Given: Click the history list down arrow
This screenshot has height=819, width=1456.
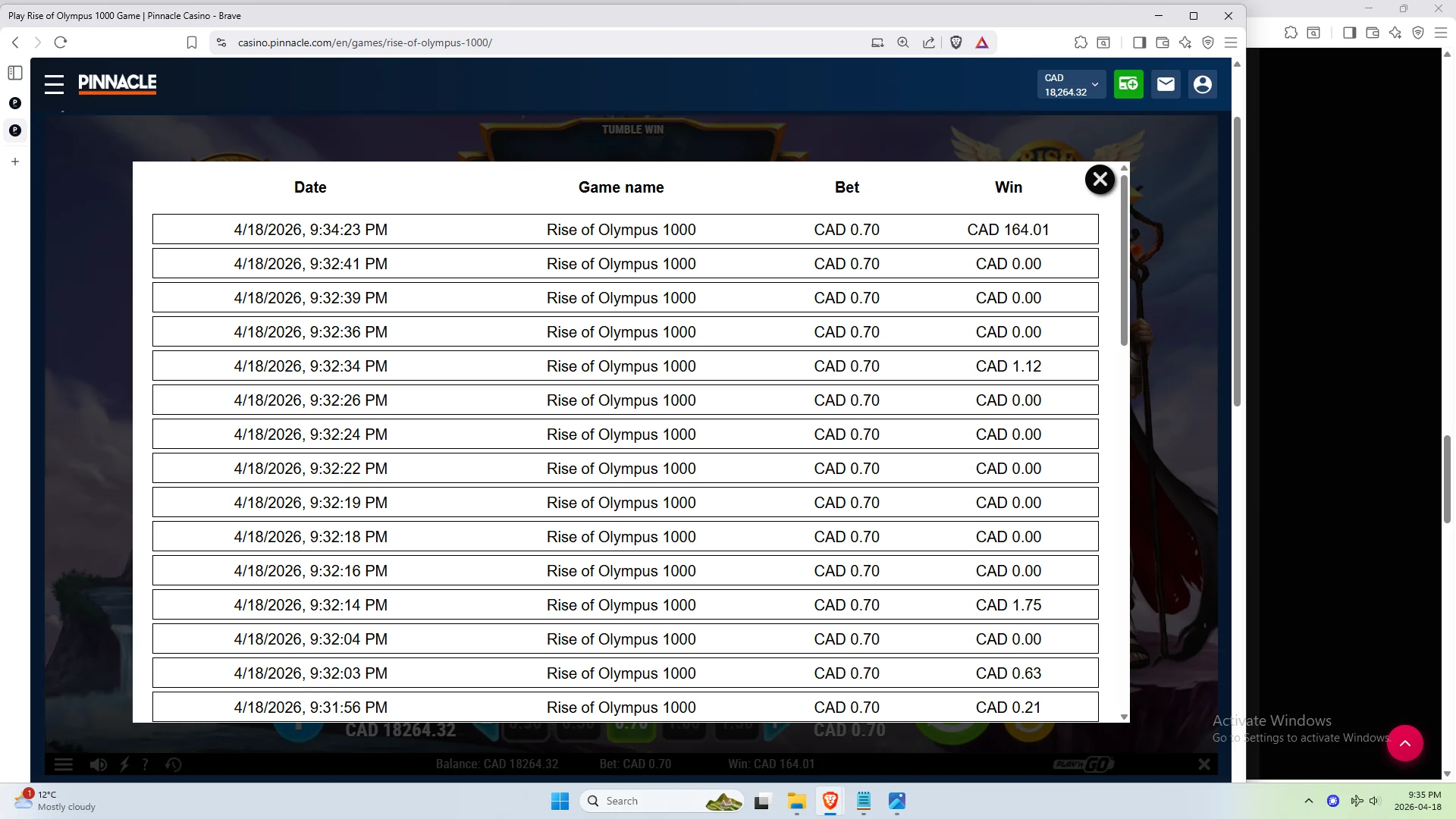Looking at the screenshot, I should 1124,717.
